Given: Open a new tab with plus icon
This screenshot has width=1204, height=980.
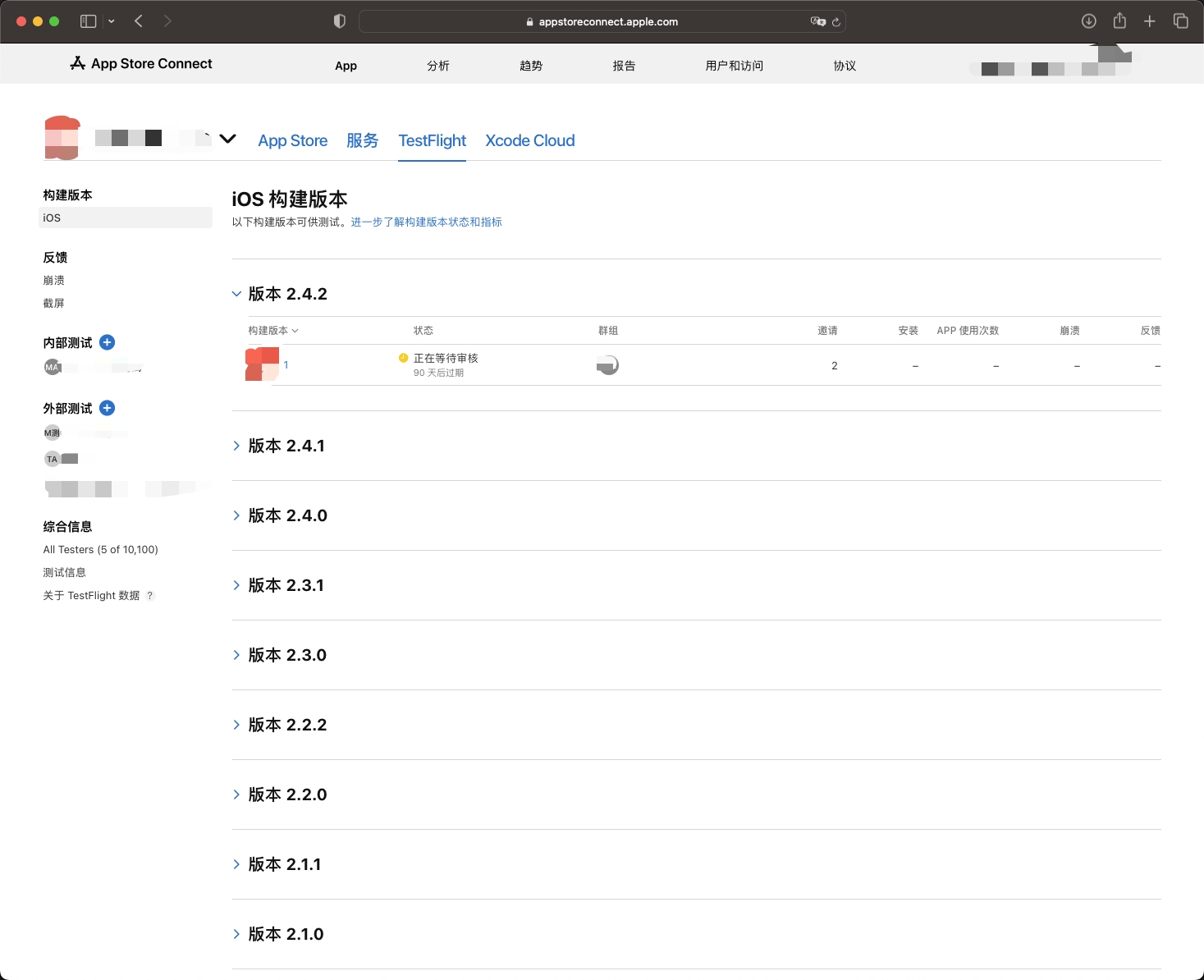Looking at the screenshot, I should pyautogui.click(x=1150, y=21).
